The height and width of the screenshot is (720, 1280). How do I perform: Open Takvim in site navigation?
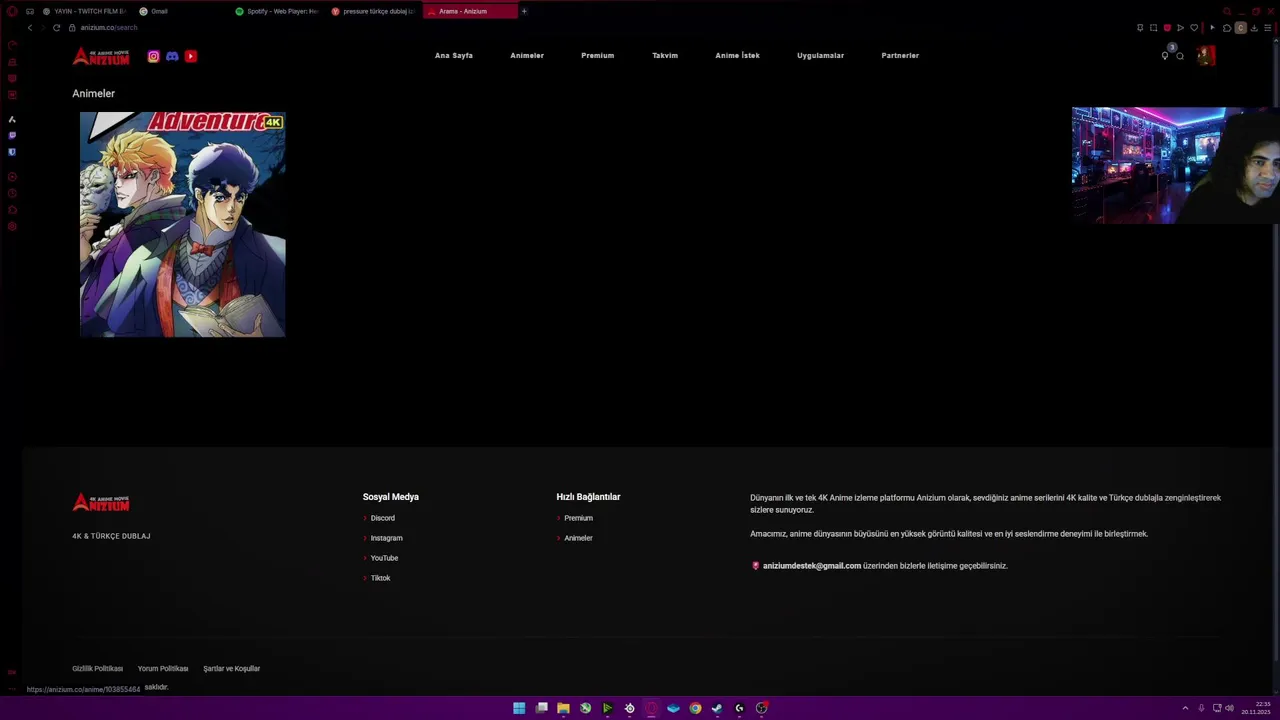click(665, 56)
